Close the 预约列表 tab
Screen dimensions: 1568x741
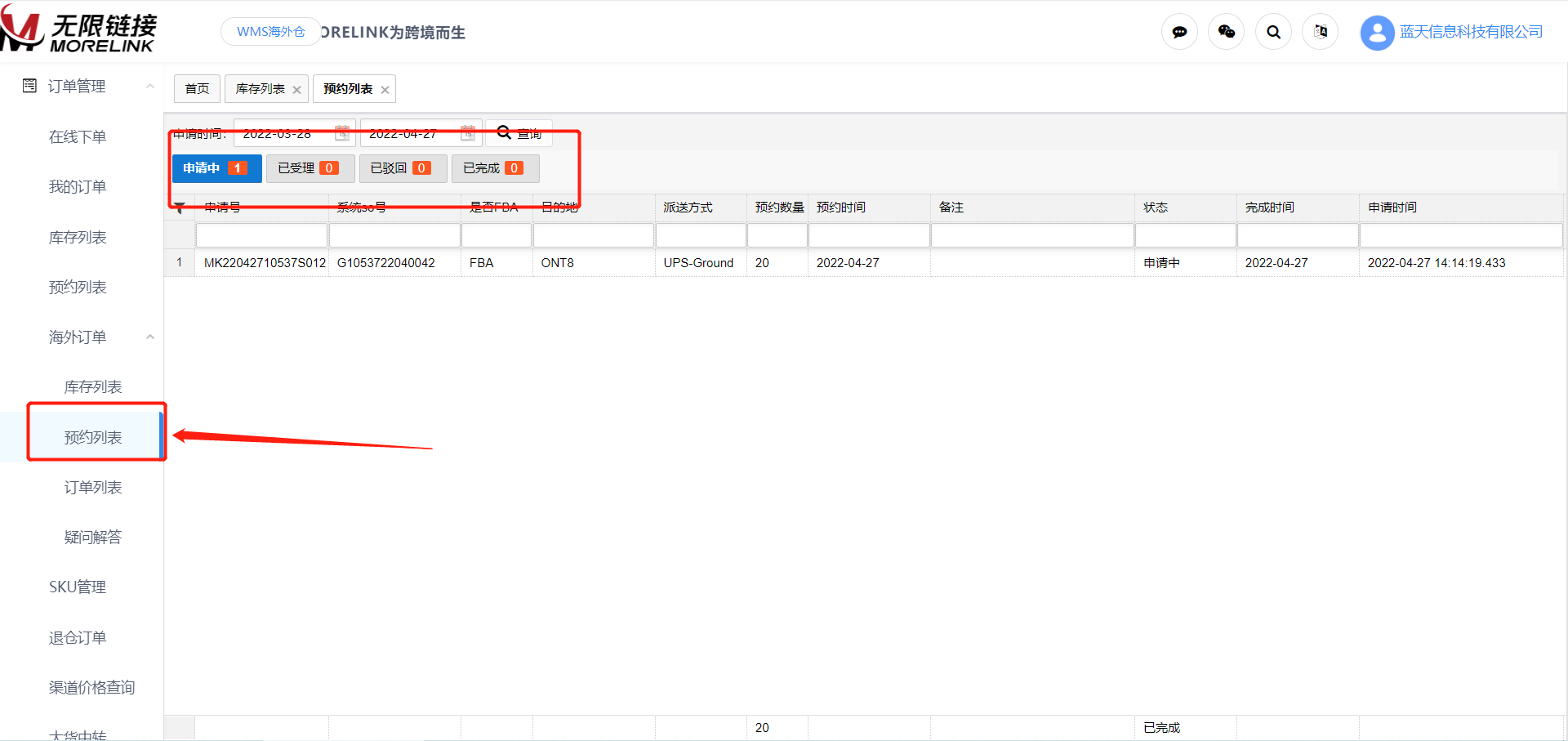click(385, 90)
